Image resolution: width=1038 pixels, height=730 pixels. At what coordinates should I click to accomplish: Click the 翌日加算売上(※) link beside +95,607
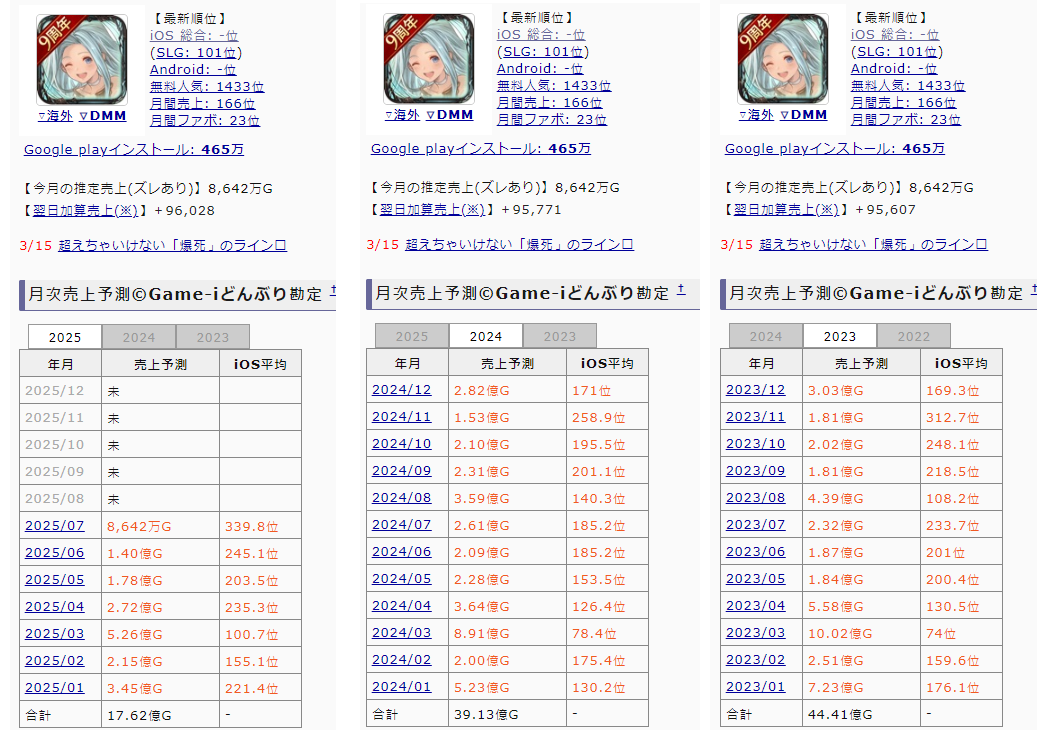point(786,210)
